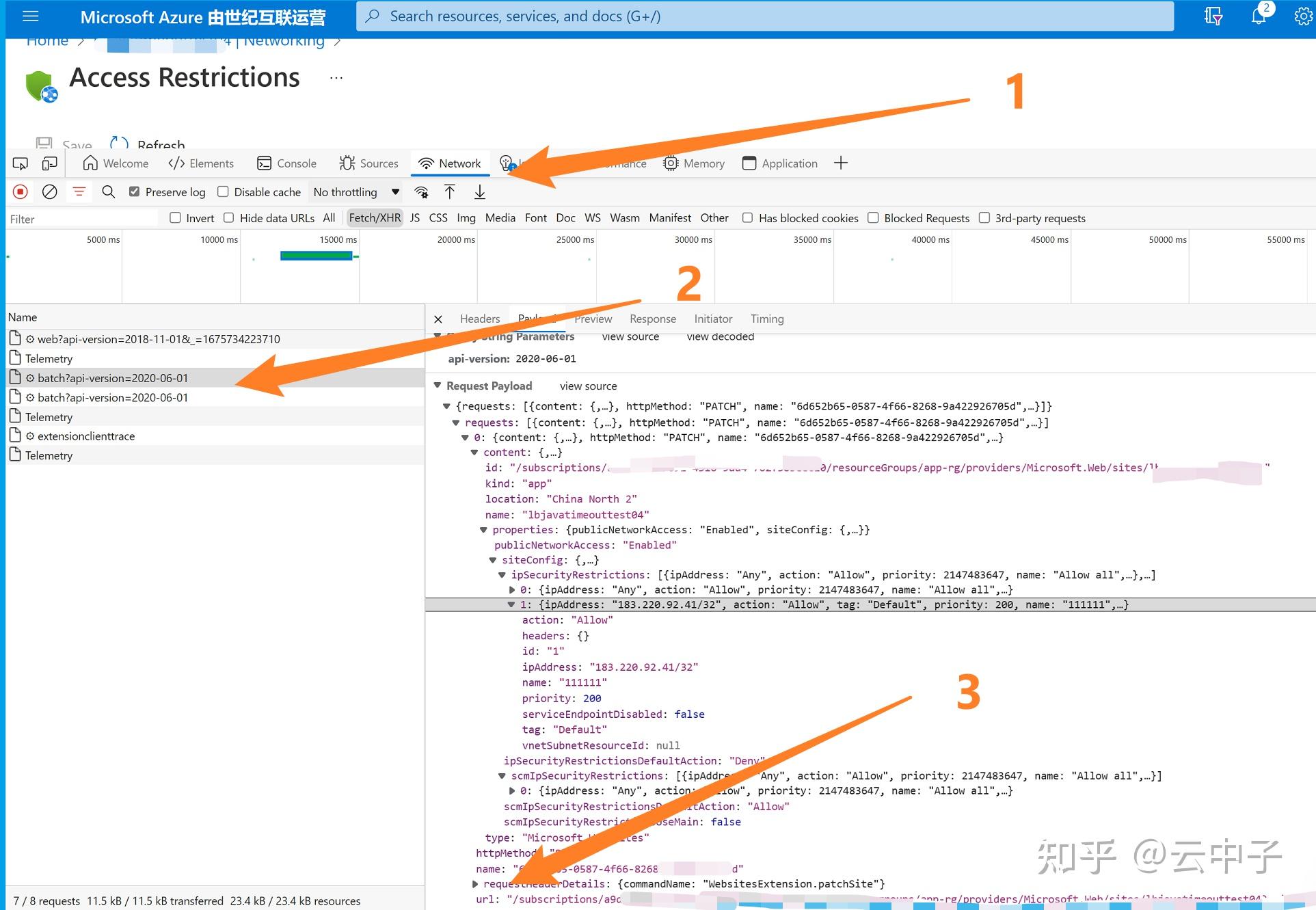Stop recording the network log

(x=20, y=192)
